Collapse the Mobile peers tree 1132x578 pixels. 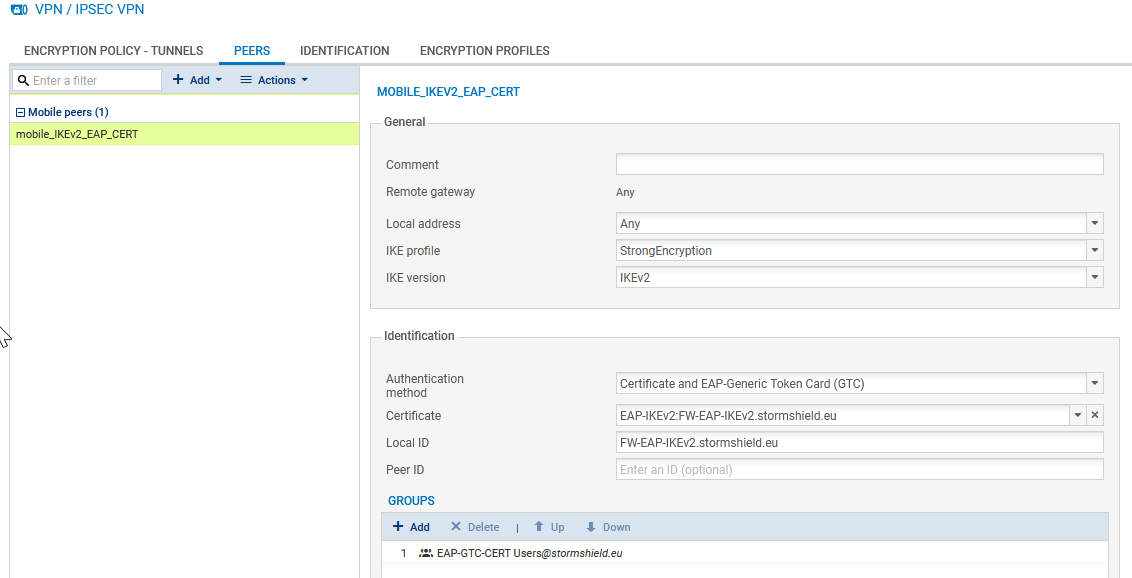21,111
